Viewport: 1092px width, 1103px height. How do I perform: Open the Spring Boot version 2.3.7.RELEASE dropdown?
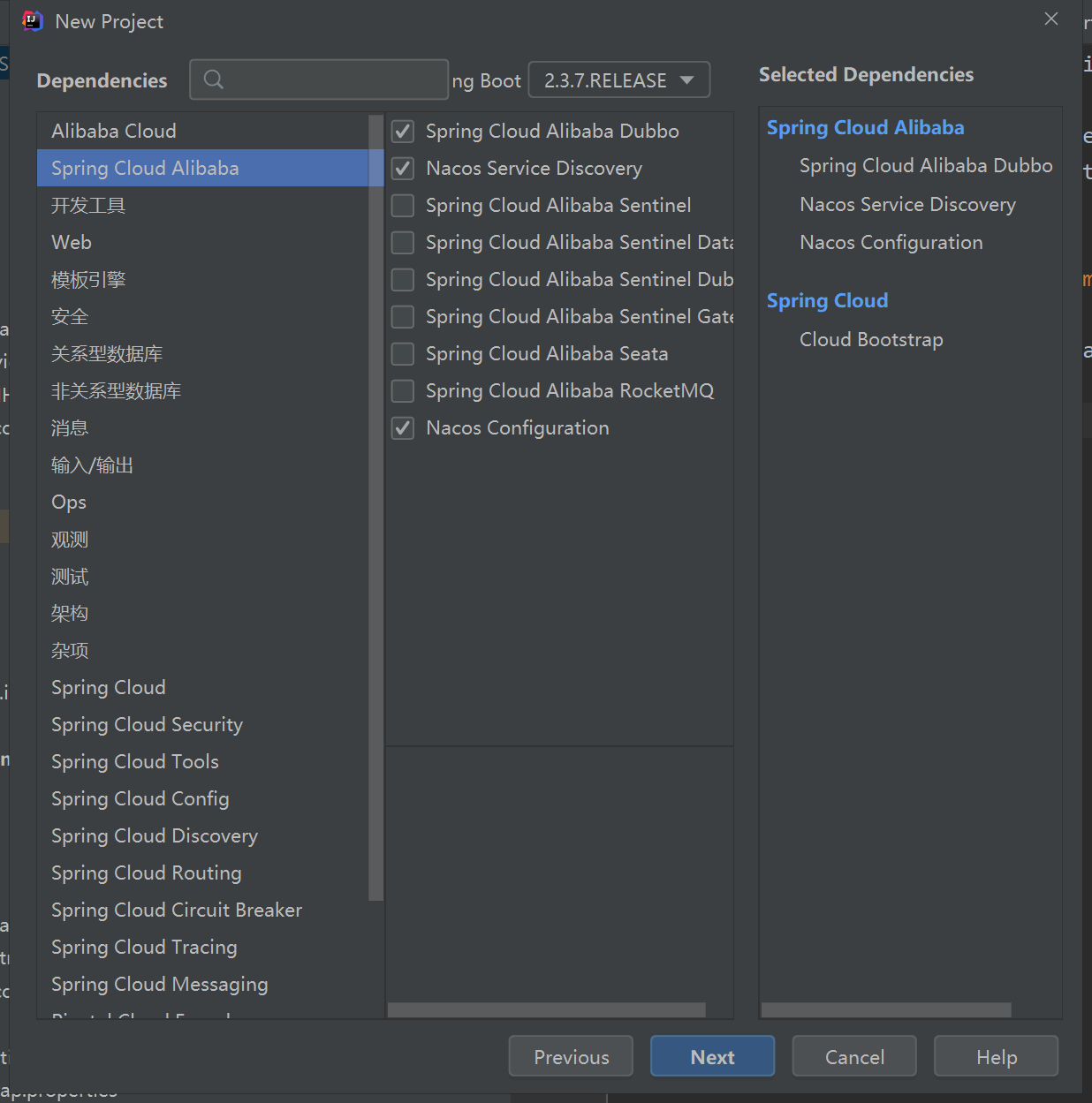(x=619, y=80)
